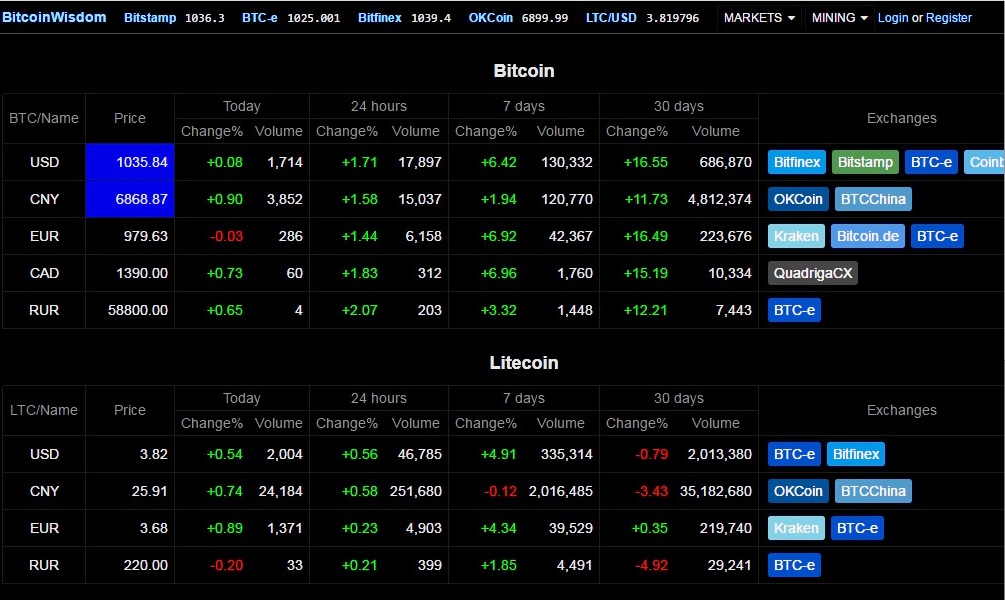
Task: Open BTC-e ticker in top bar
Action: pyautogui.click(x=291, y=18)
